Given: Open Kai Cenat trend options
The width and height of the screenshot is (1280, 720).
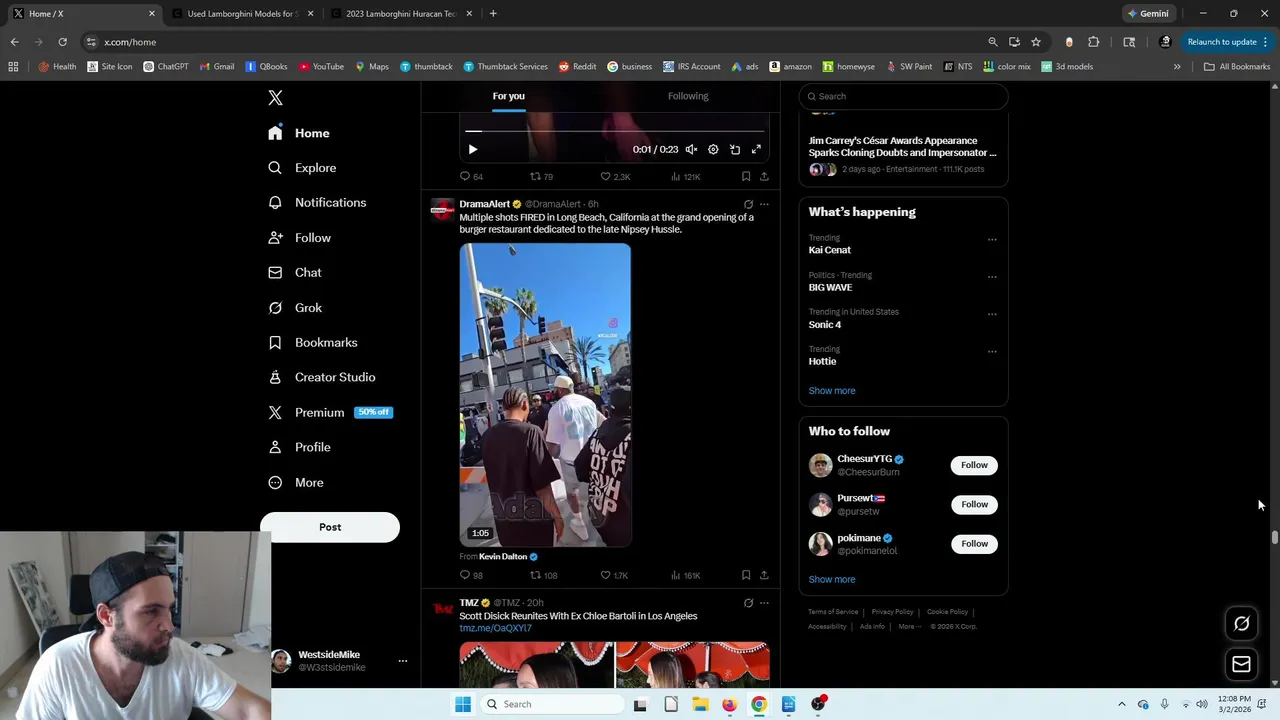Looking at the screenshot, I should click(x=992, y=239).
